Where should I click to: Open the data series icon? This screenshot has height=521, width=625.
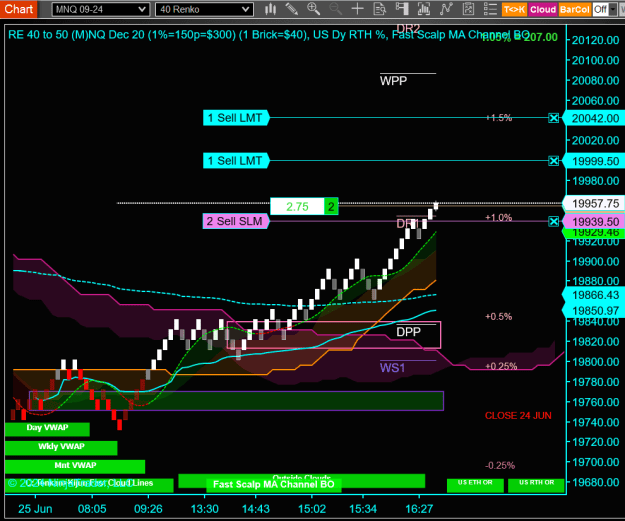(424, 9)
